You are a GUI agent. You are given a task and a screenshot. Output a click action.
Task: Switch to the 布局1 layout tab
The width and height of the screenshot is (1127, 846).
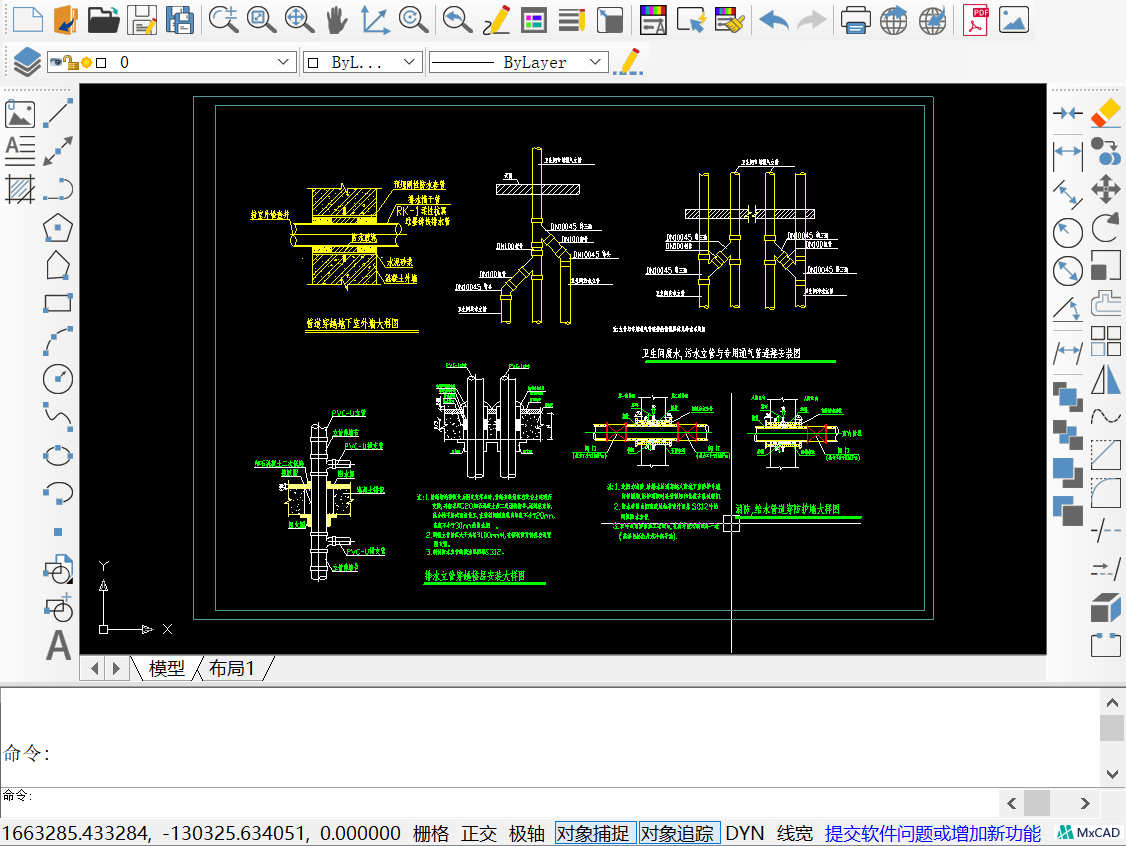point(232,669)
